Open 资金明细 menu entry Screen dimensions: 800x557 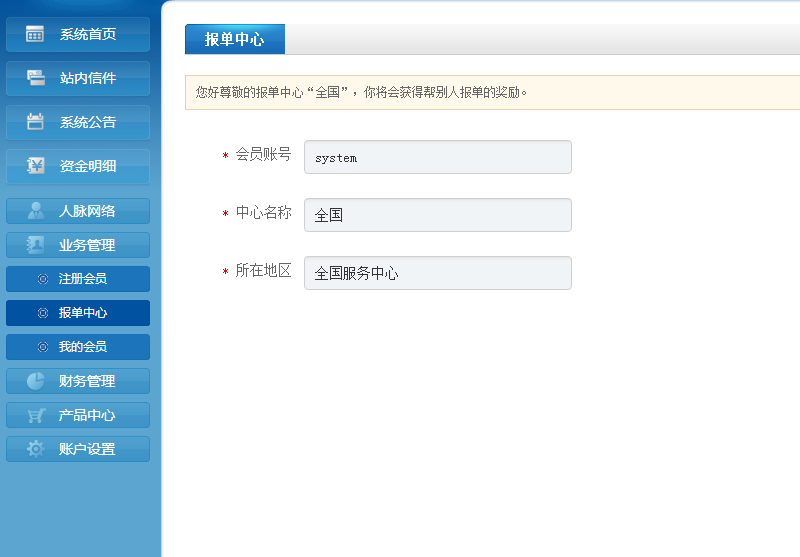click(x=78, y=166)
